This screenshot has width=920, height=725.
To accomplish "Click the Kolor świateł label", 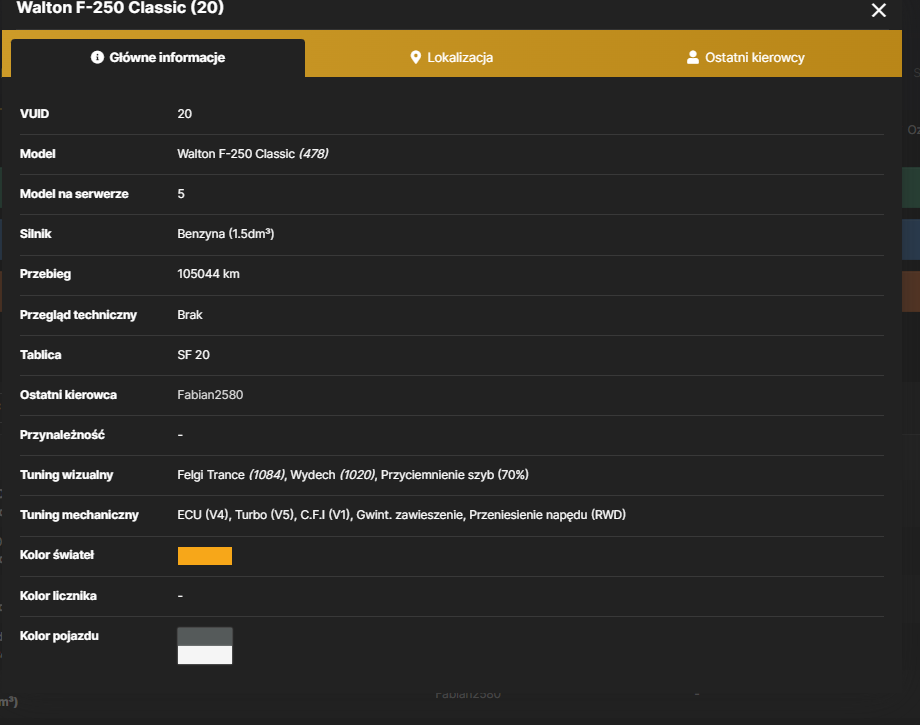I will pos(57,555).
